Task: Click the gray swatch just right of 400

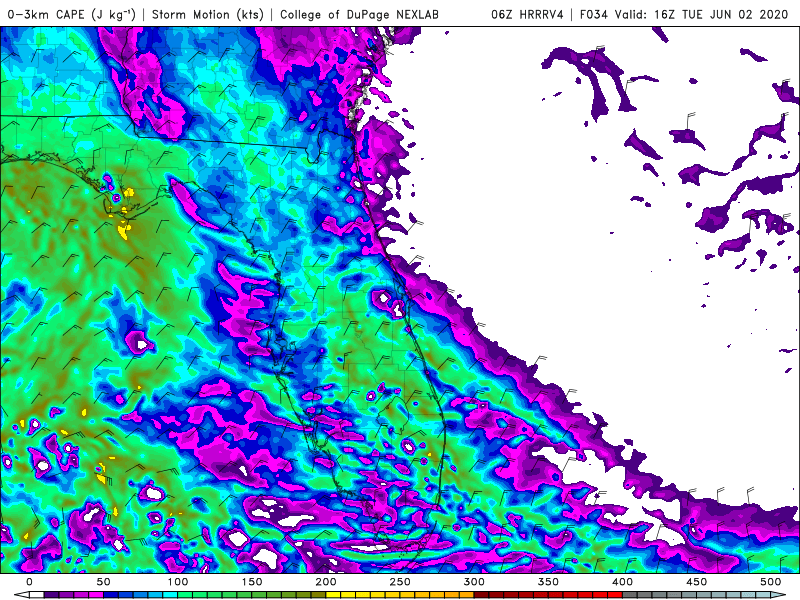Action: tap(630, 595)
